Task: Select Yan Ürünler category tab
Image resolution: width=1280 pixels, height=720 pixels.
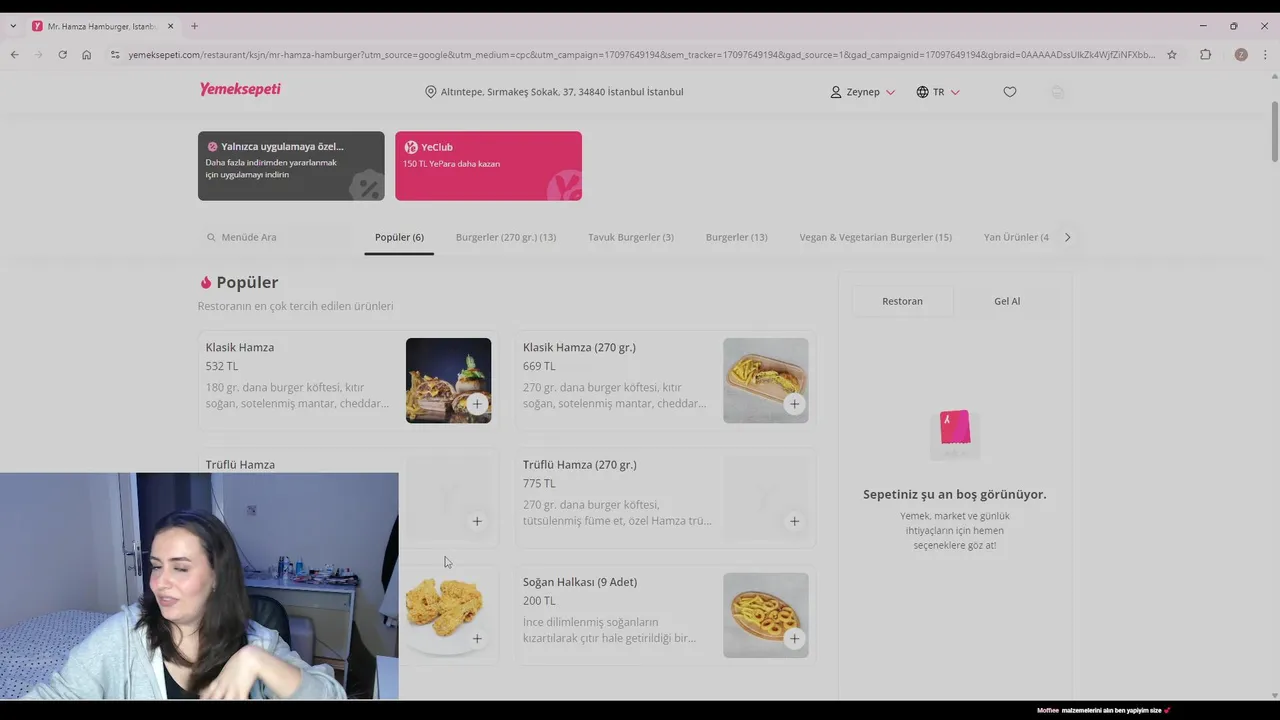Action: pos(1016,237)
